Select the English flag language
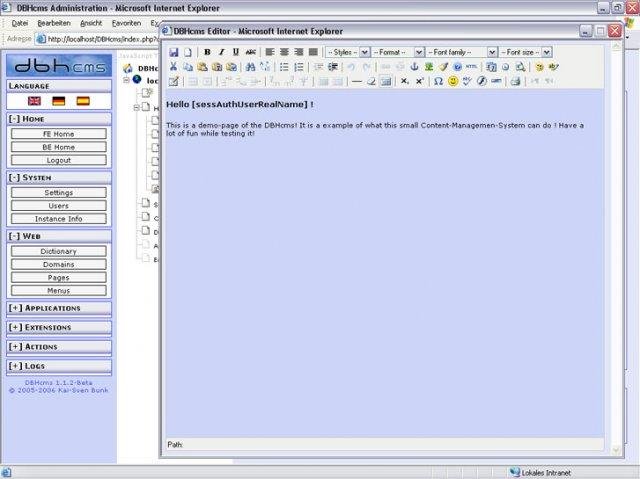 click(34, 101)
